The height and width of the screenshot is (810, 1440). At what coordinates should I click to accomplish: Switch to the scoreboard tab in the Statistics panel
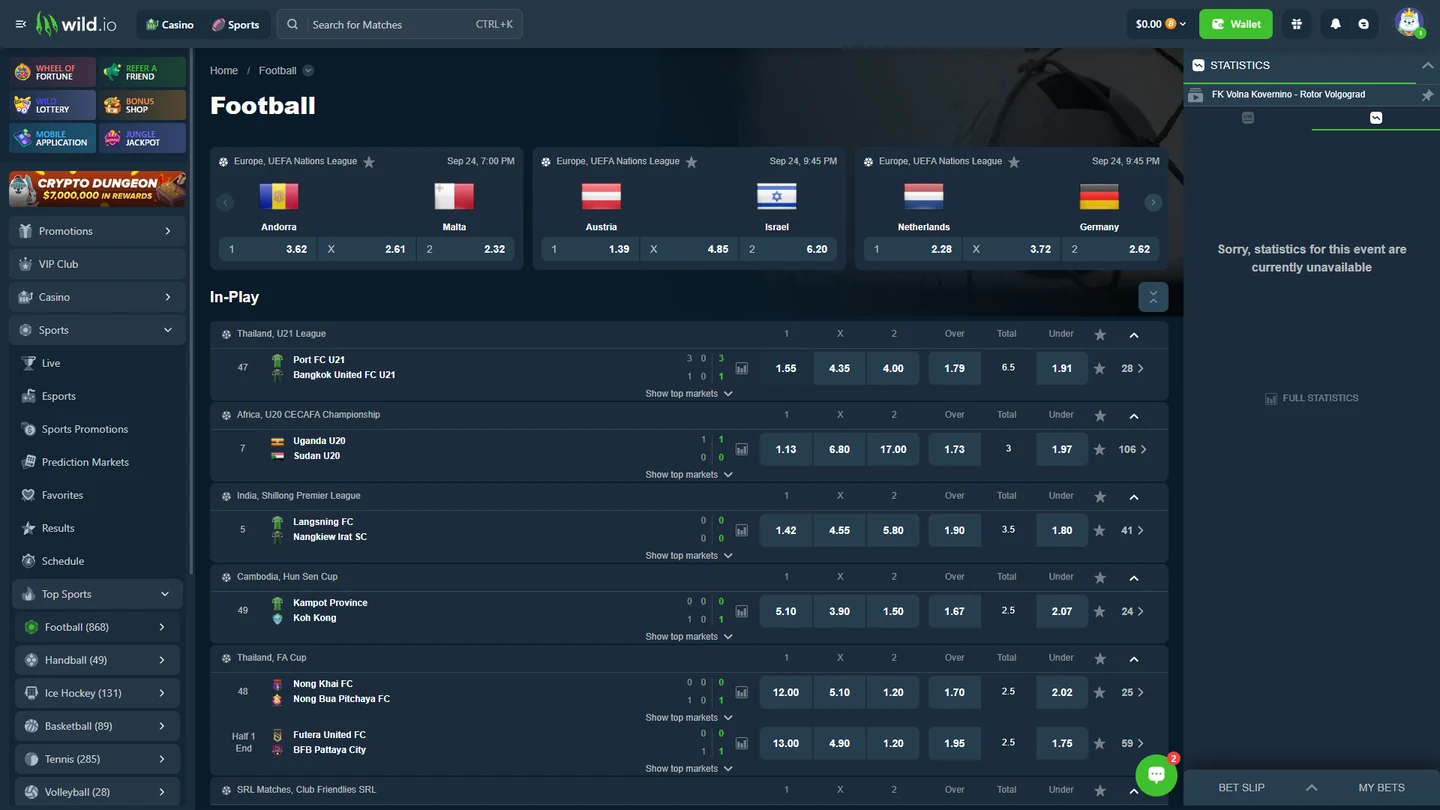tap(1247, 118)
